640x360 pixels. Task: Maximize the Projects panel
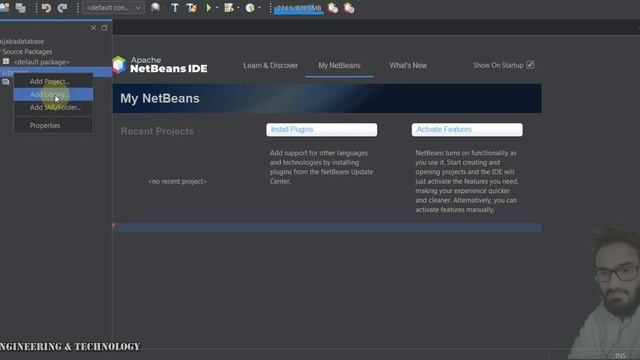104,28
